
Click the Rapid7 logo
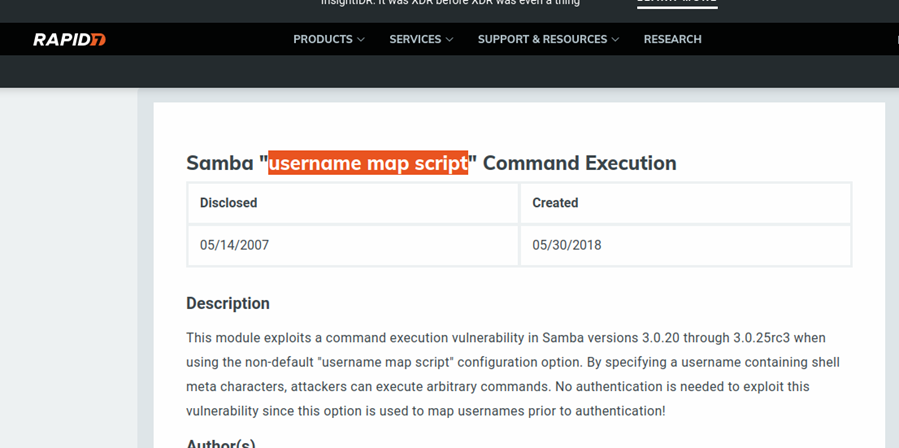(x=69, y=40)
